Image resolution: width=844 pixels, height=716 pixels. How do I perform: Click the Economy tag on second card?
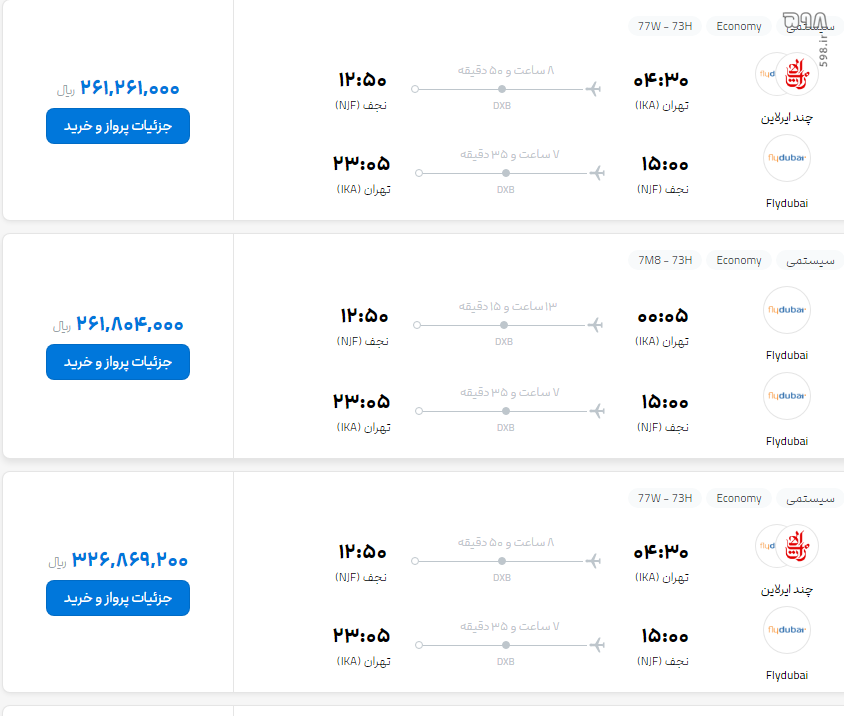point(738,260)
